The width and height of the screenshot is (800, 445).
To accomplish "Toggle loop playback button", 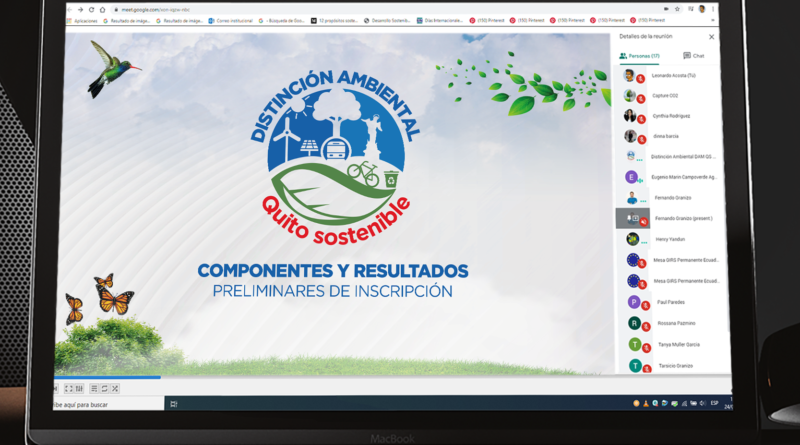I will pyautogui.click(x=104, y=389).
